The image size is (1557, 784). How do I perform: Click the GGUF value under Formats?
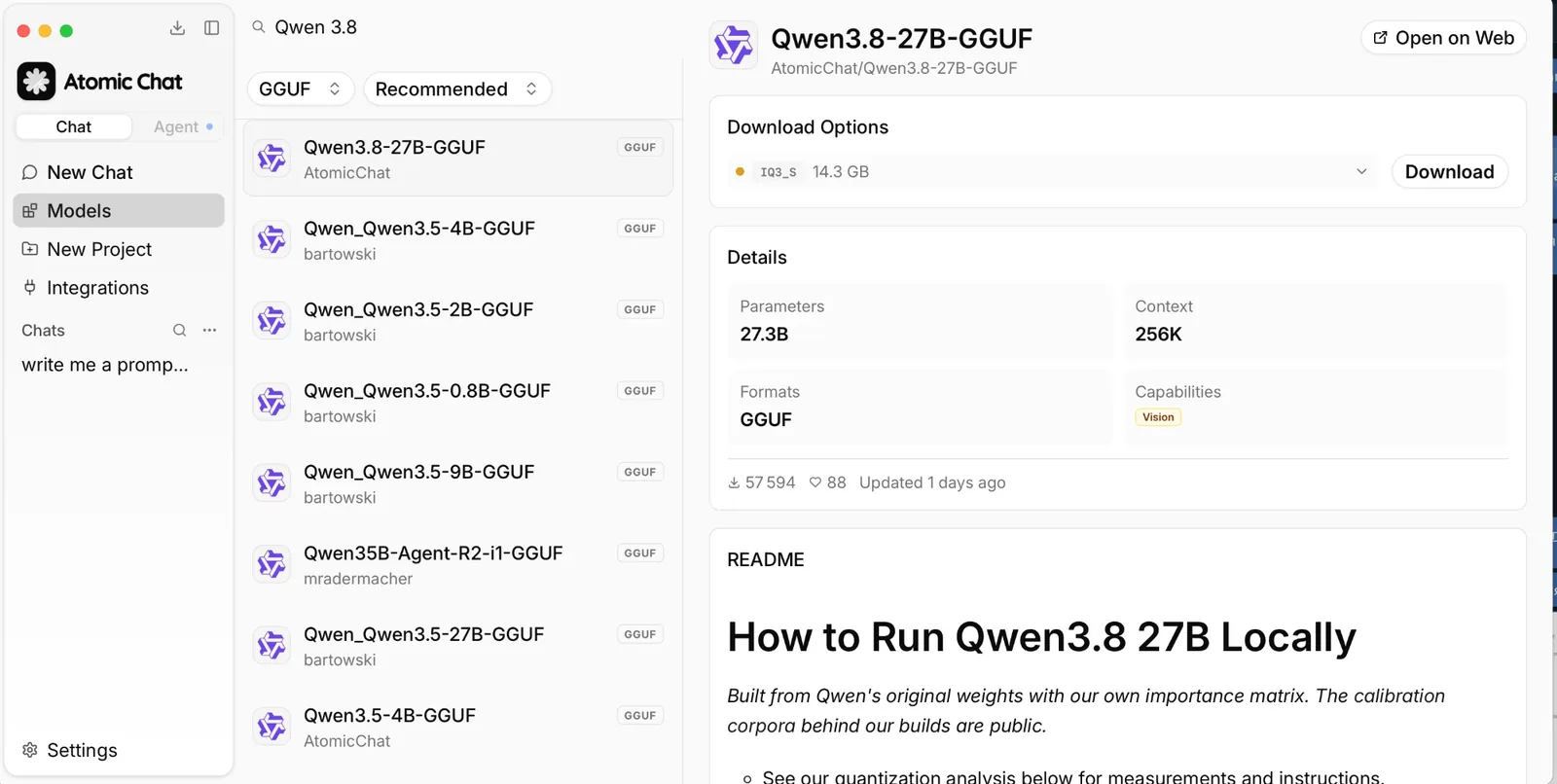point(766,420)
